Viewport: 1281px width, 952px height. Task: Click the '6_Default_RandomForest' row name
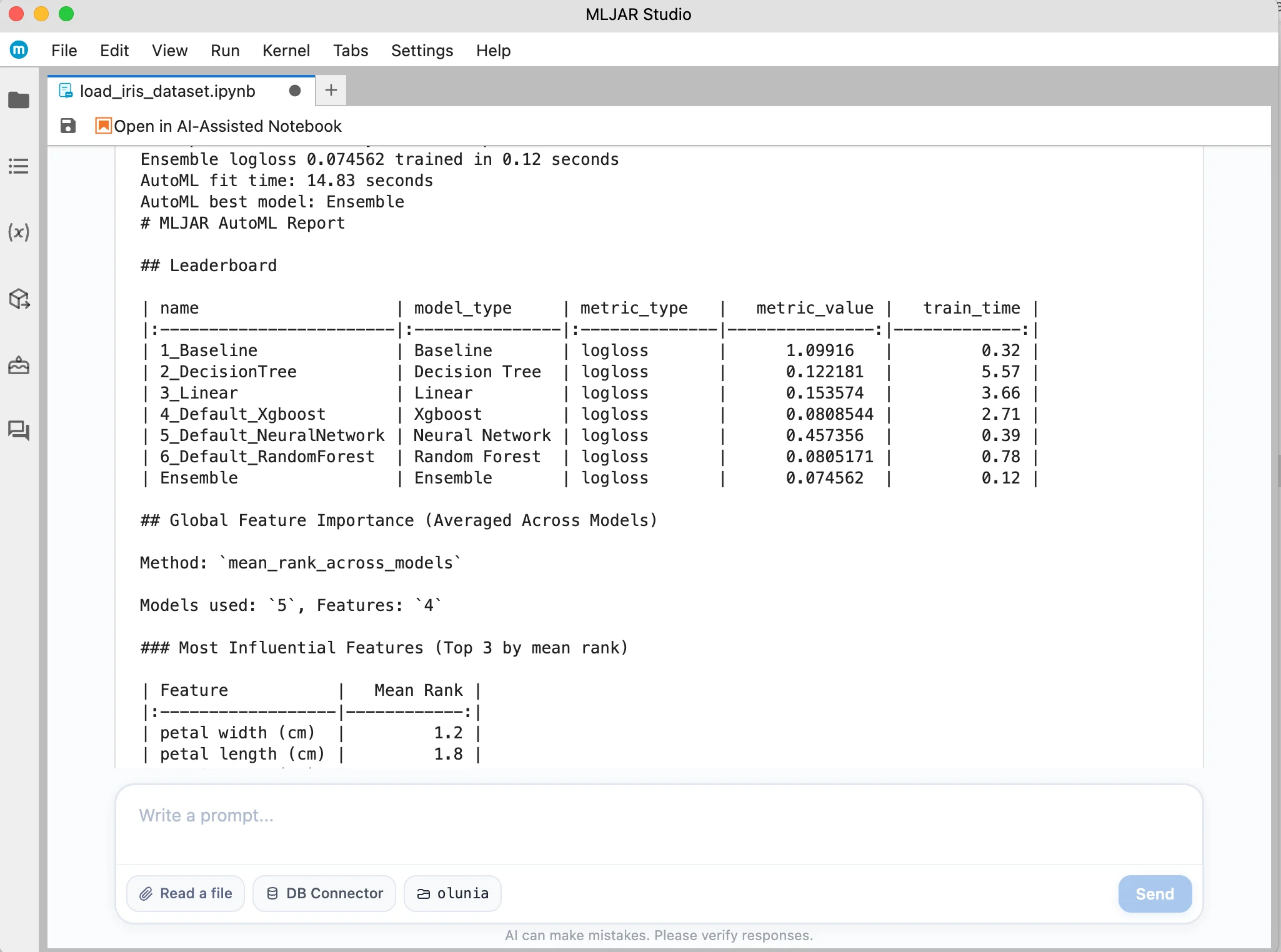pyautogui.click(x=267, y=457)
